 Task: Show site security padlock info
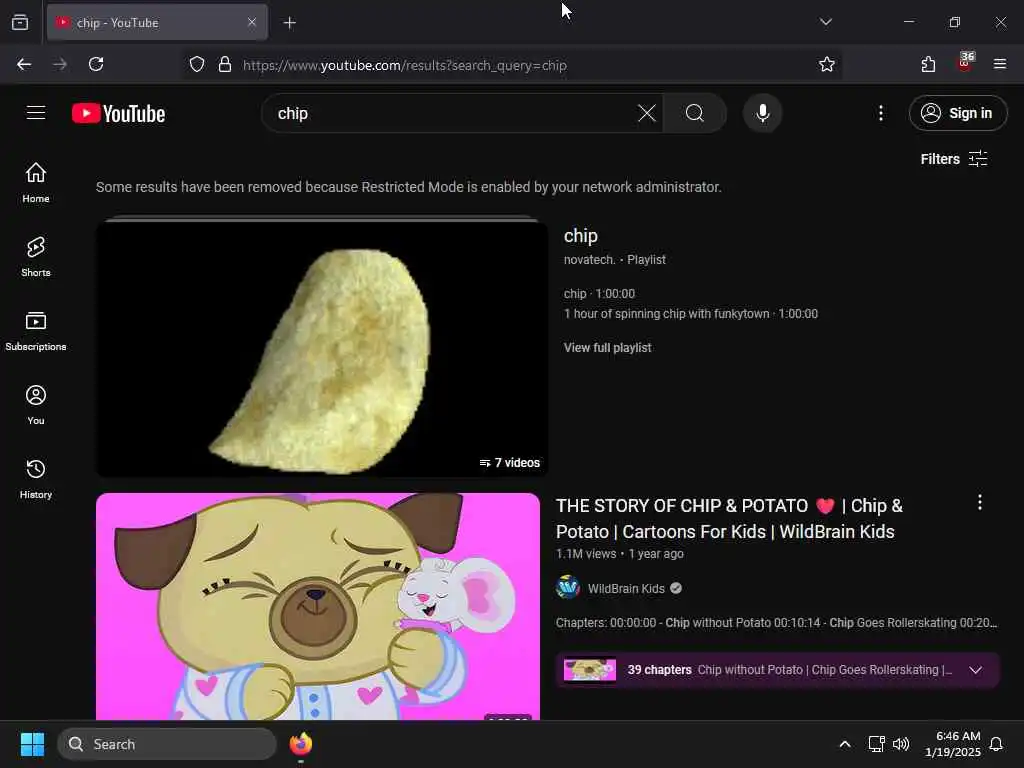(x=225, y=64)
